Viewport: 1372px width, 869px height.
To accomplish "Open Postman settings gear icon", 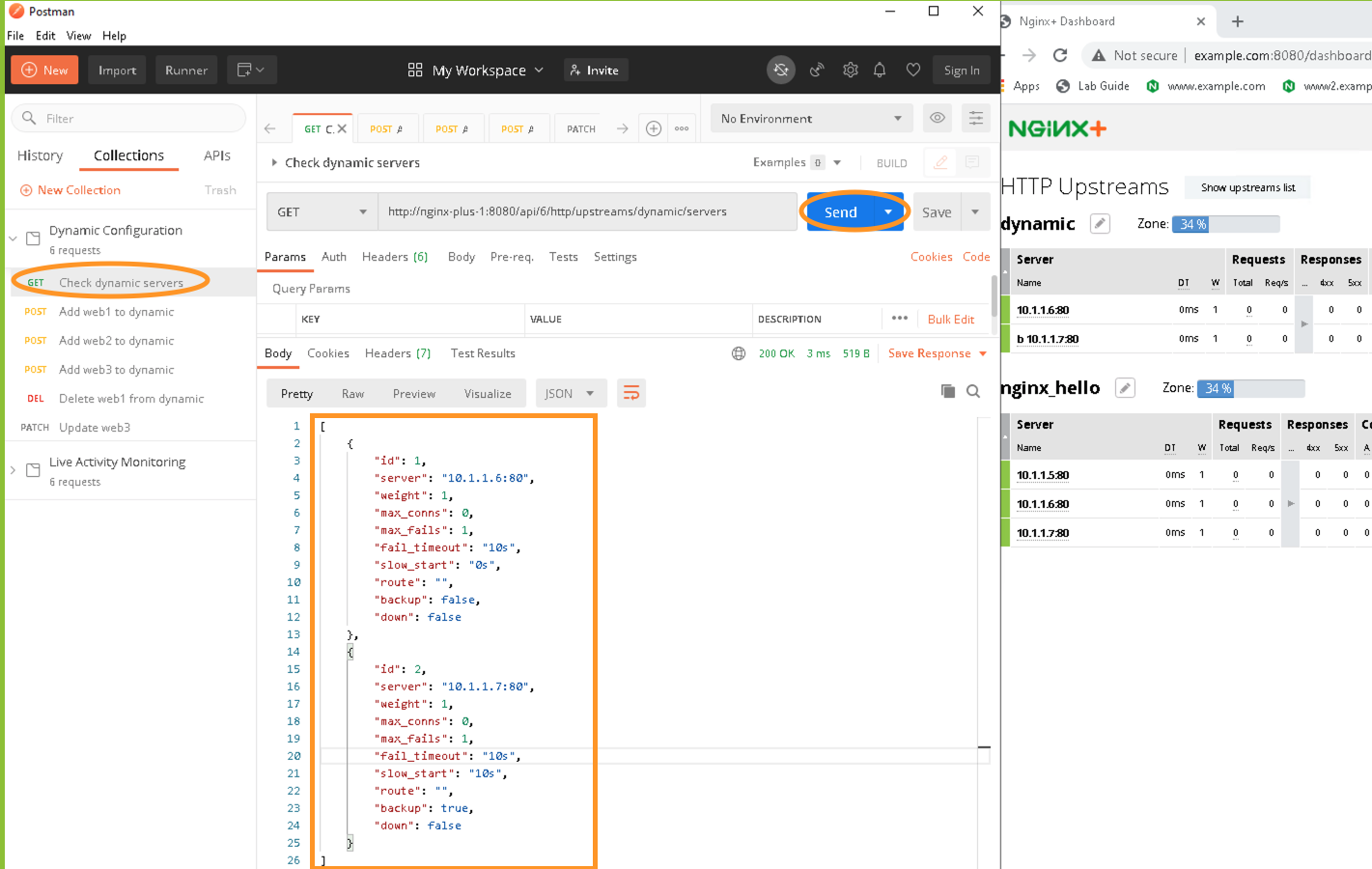I will click(x=851, y=70).
